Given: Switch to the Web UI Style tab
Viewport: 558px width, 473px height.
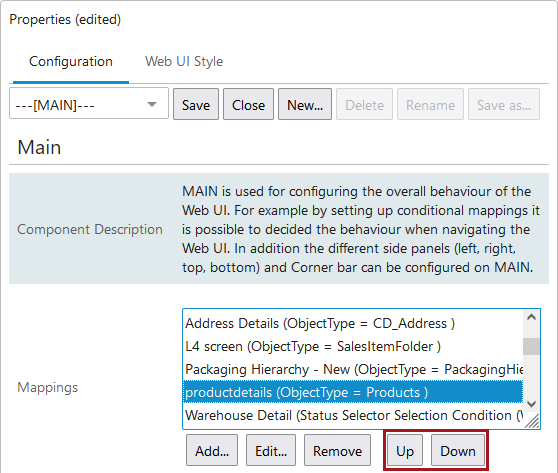Looking at the screenshot, I should tap(184, 62).
